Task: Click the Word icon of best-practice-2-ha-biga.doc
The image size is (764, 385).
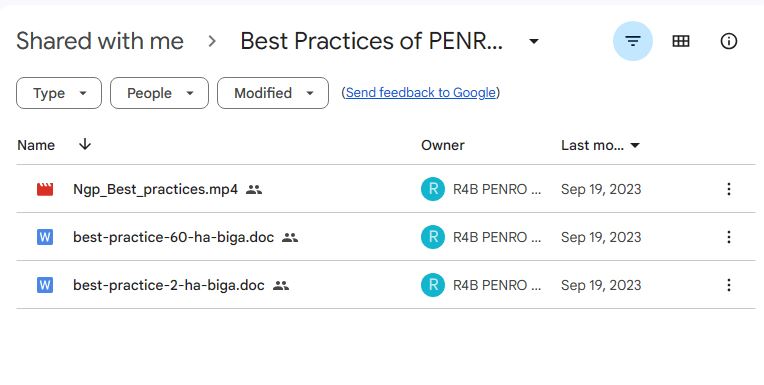Action: [x=45, y=285]
